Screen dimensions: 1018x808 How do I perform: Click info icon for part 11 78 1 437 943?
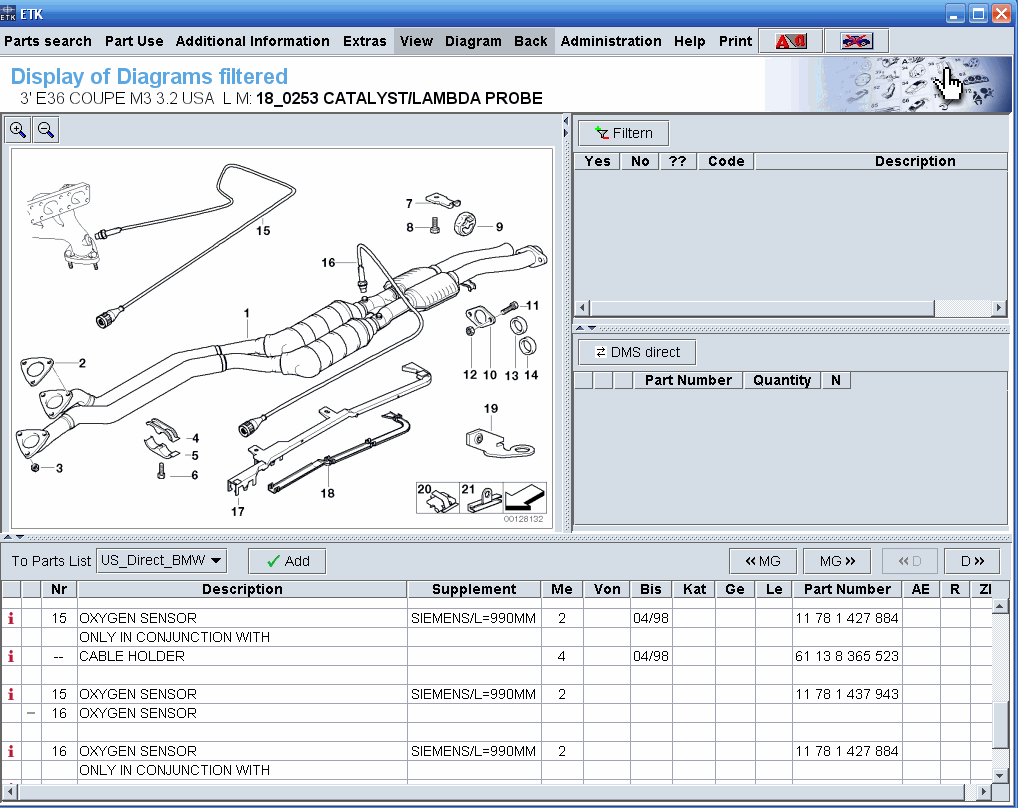coord(11,694)
